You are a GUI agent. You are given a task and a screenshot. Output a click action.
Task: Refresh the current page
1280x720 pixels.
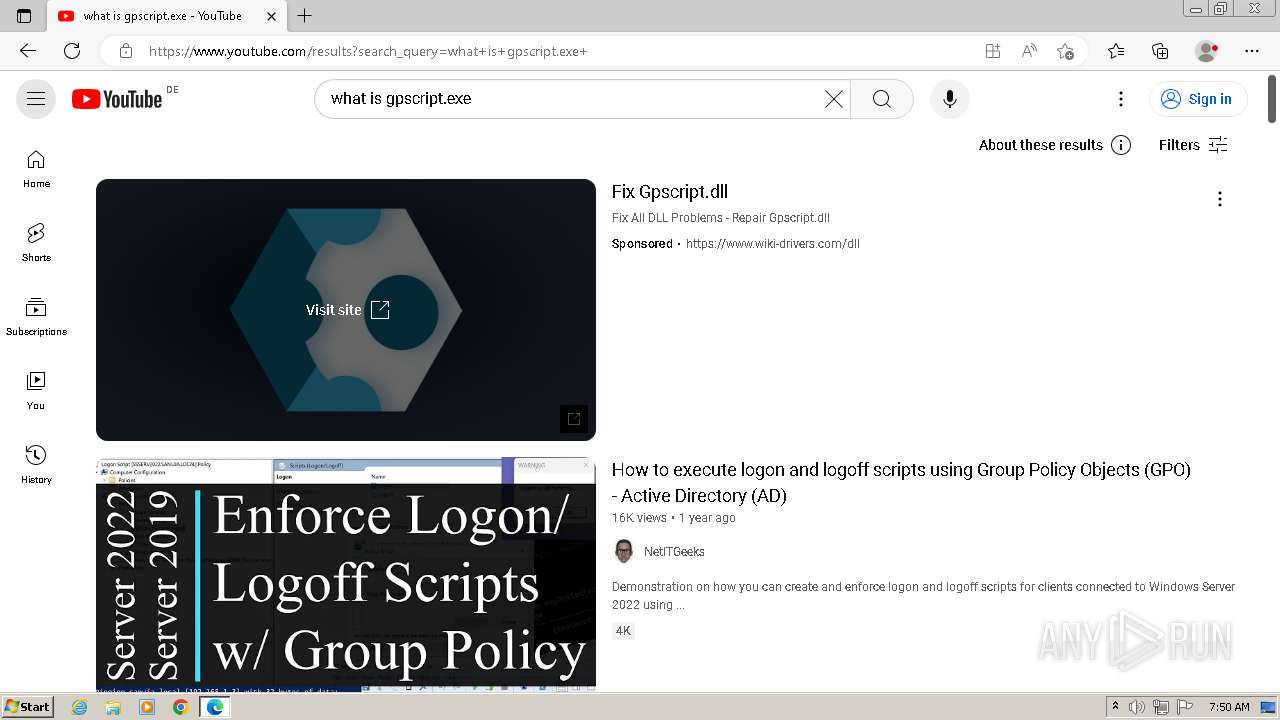pos(72,51)
